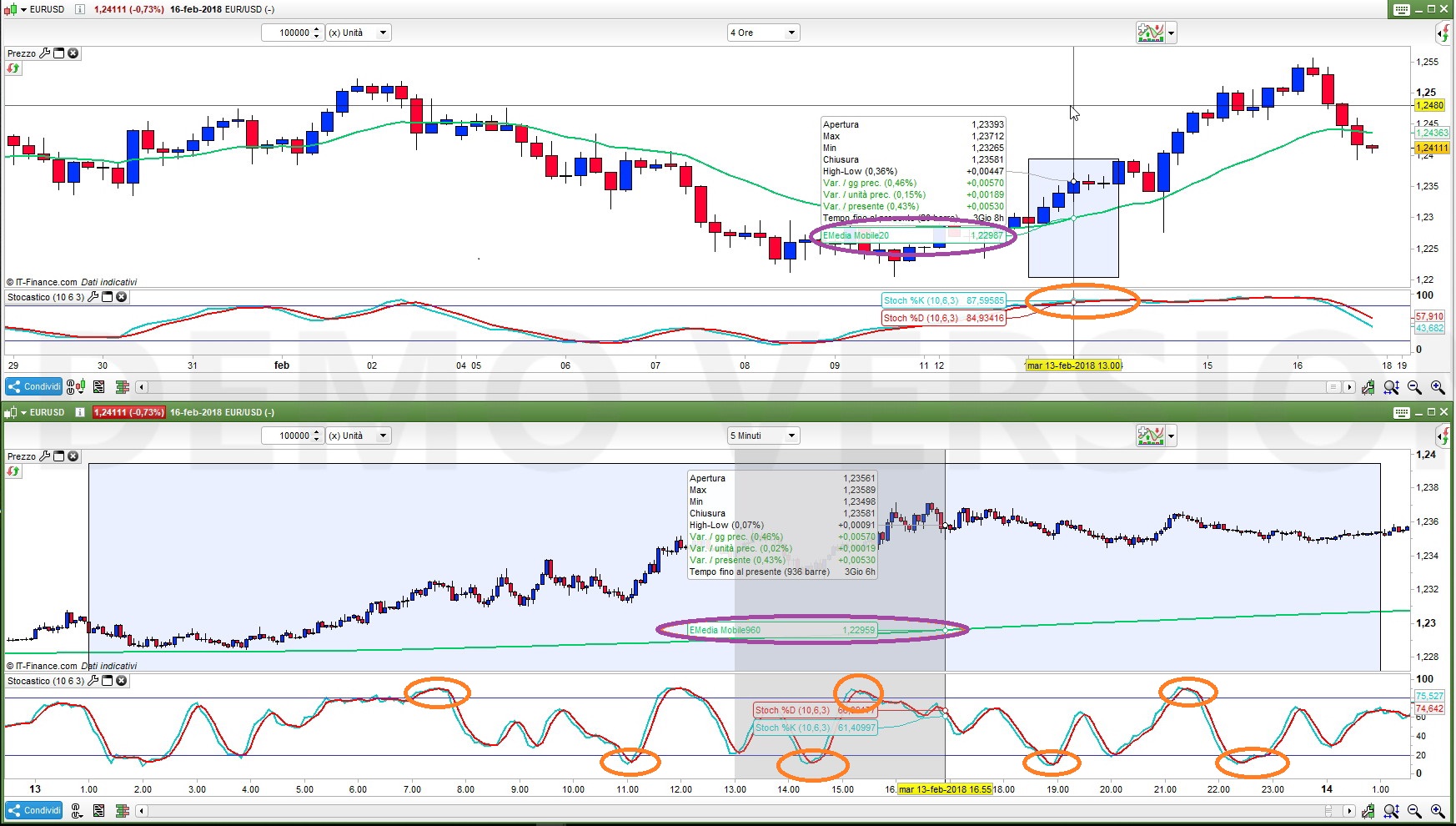Click chain-link candlestick icon beside Condividi, 5 Minuti window

pyautogui.click(x=76, y=810)
